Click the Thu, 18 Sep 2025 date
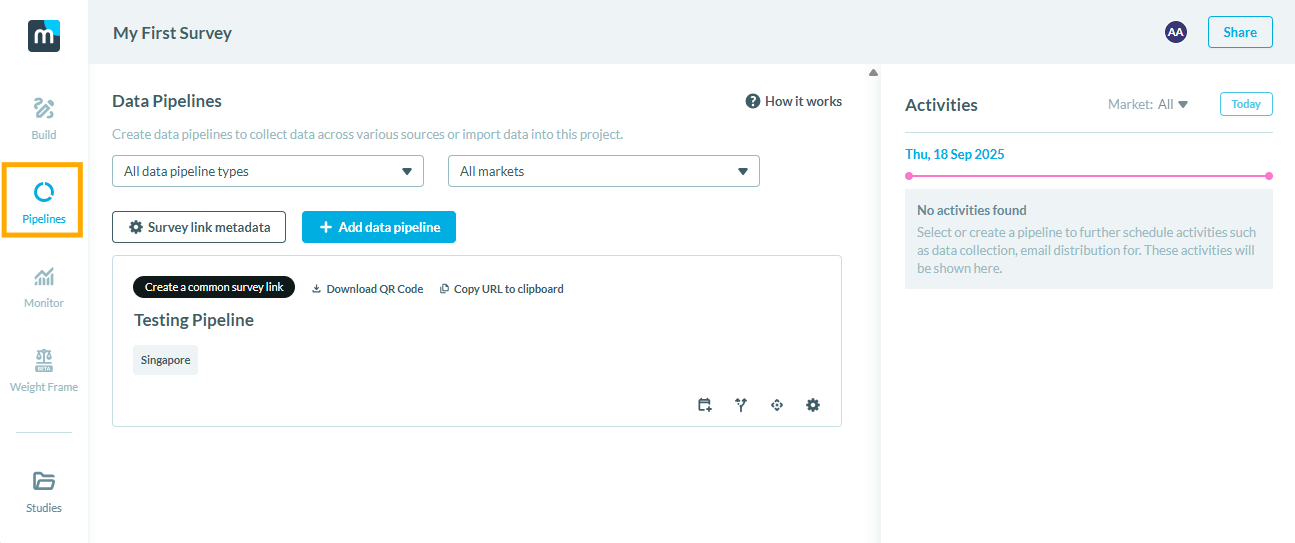 [955, 154]
